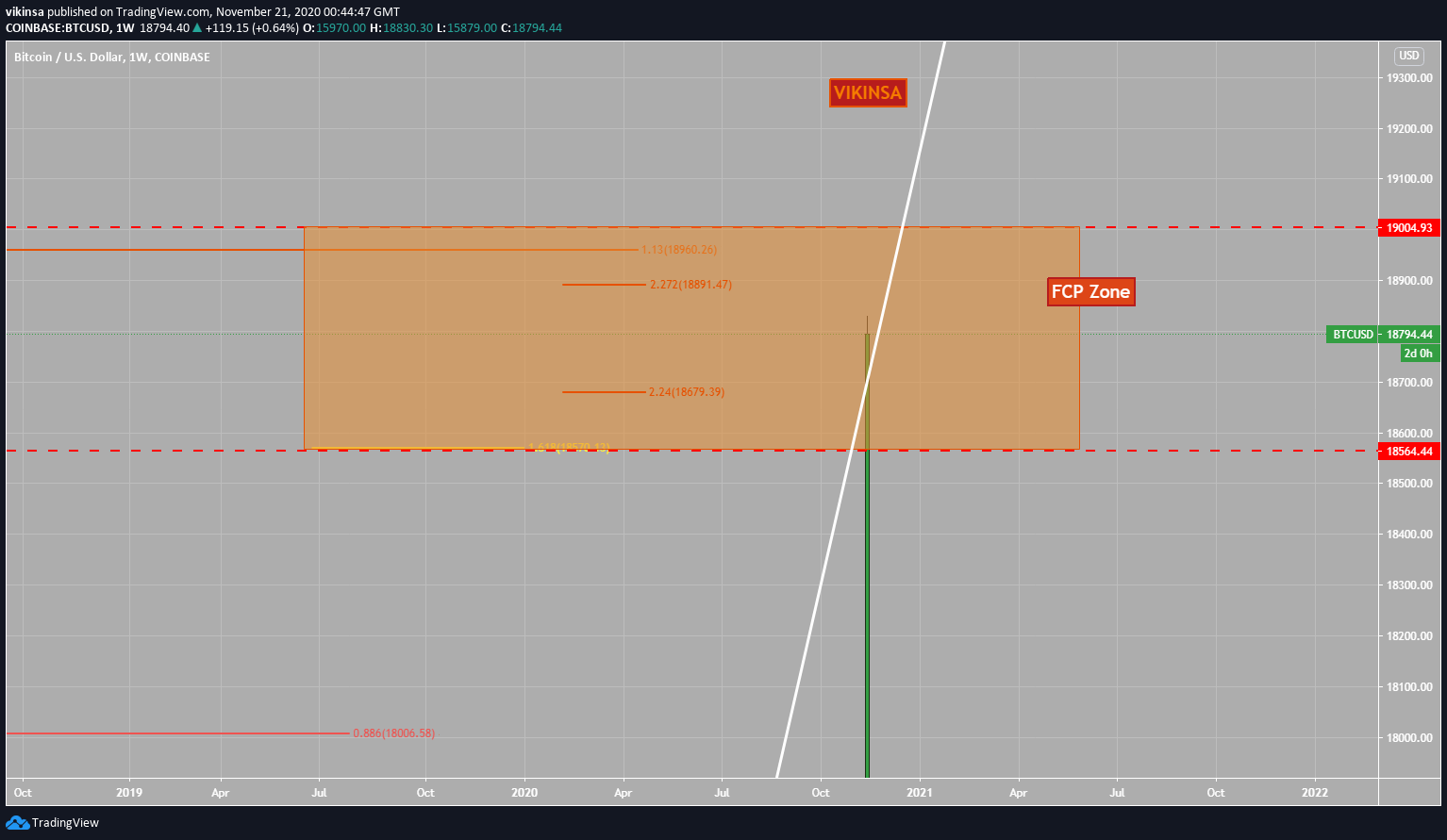Click the 18200.00 price axis label
Viewport: 1447px width, 840px height.
pyautogui.click(x=1409, y=635)
